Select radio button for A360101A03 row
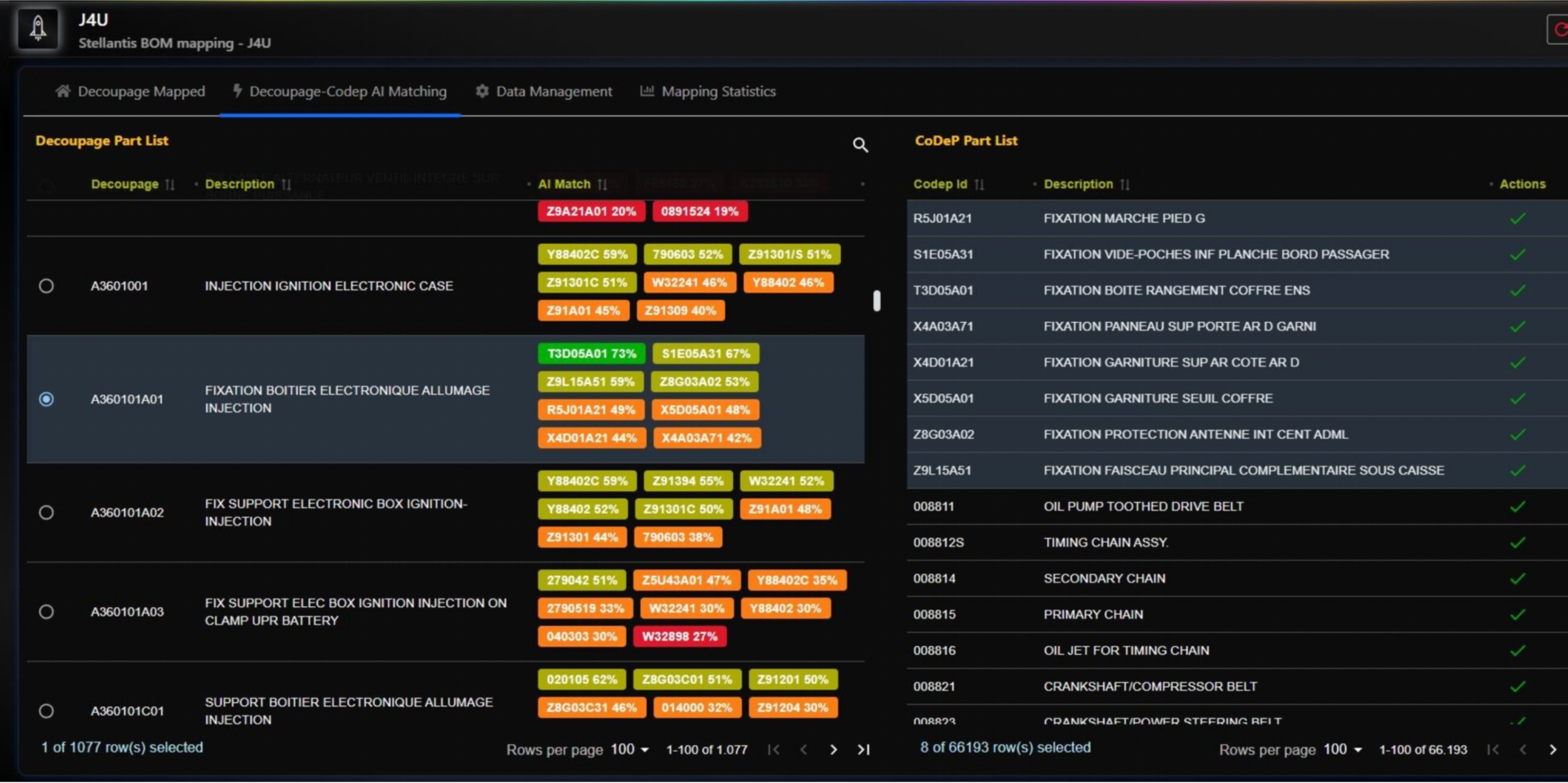The image size is (1568, 783). tap(46, 611)
